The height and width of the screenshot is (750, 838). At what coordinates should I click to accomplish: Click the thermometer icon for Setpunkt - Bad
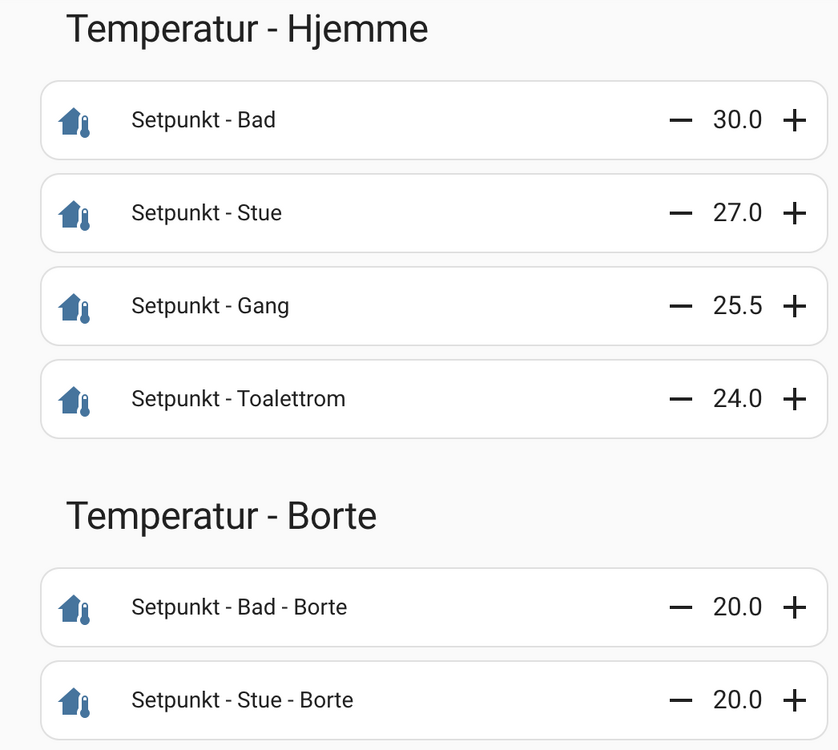coord(75,122)
